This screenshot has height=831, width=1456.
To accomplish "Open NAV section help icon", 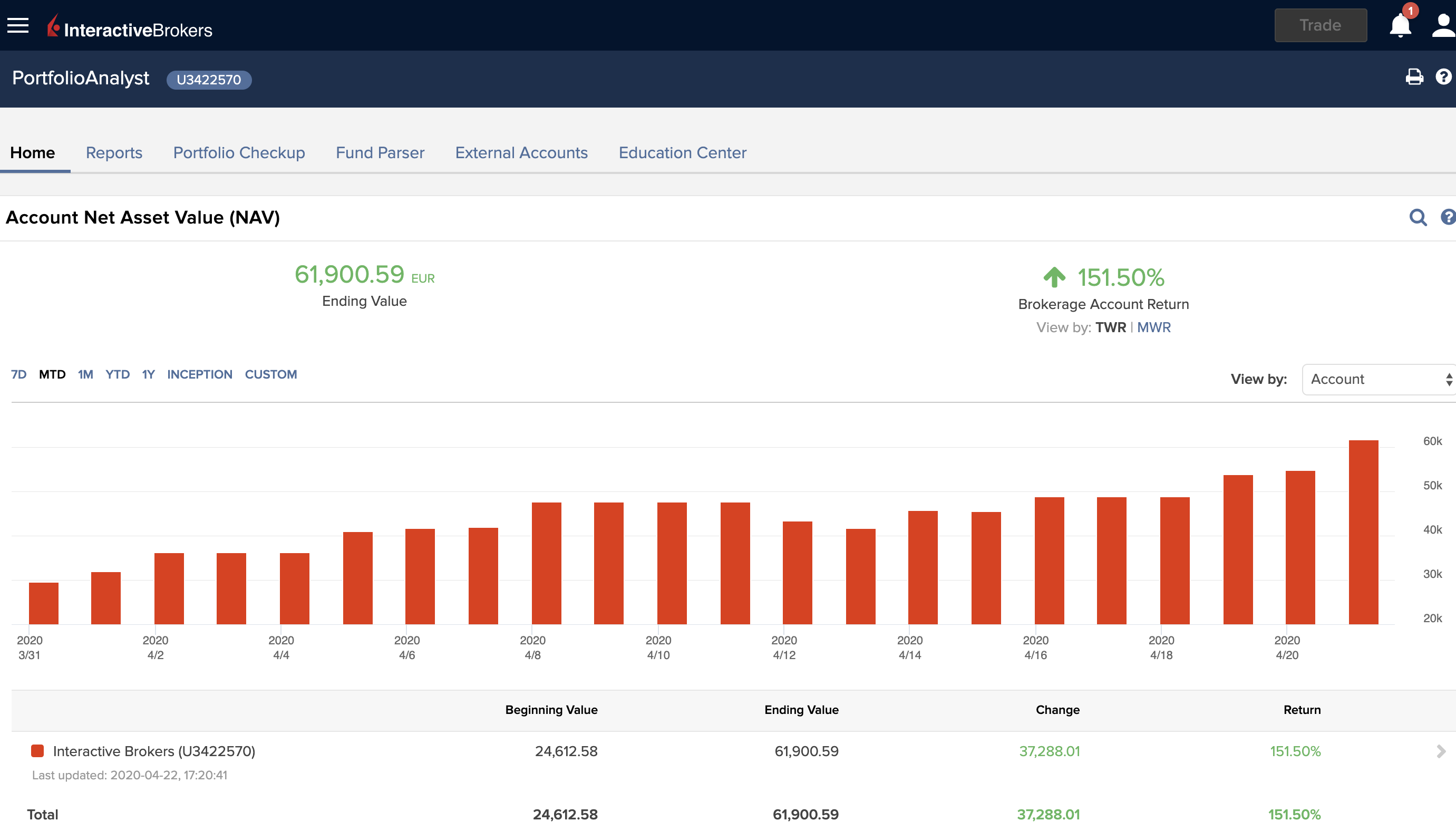I will (x=1448, y=217).
